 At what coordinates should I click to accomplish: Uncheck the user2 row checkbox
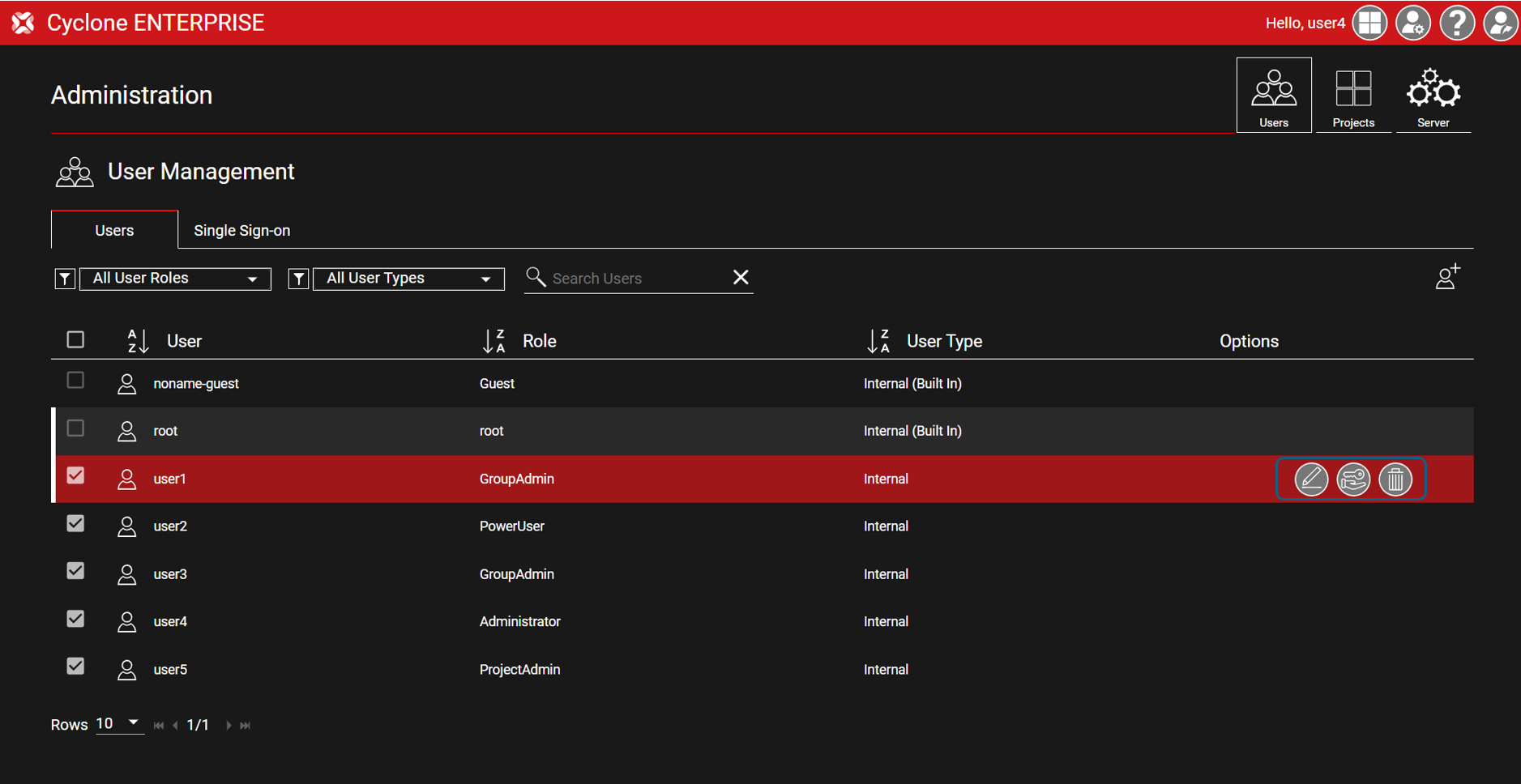(x=75, y=524)
